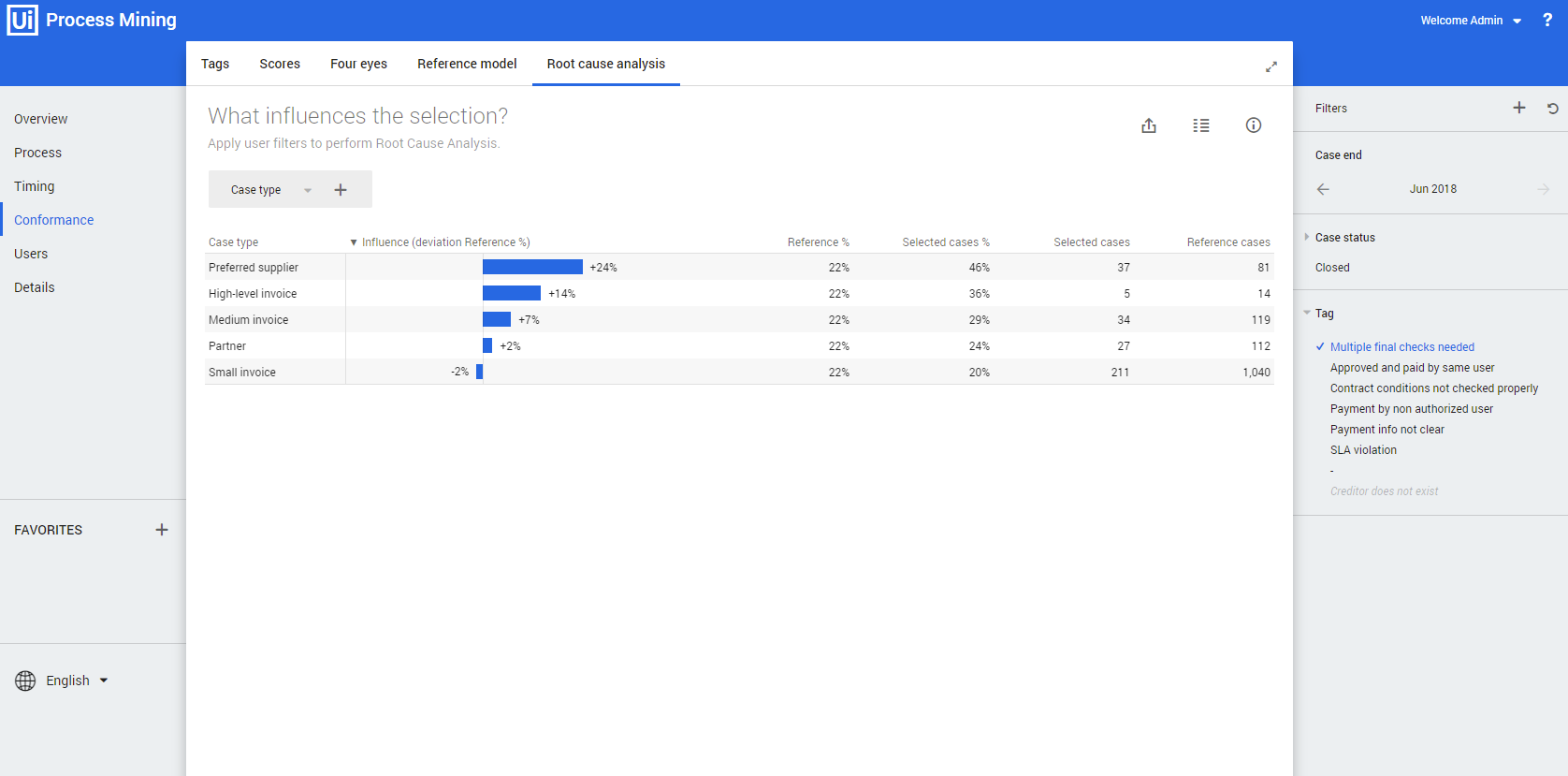
Task: Sort by Influence deviation column header
Action: pyautogui.click(x=445, y=242)
